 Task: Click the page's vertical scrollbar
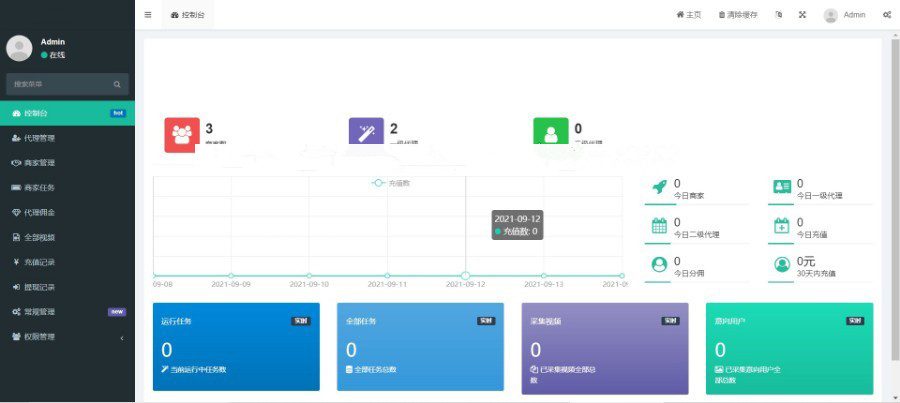[893, 200]
